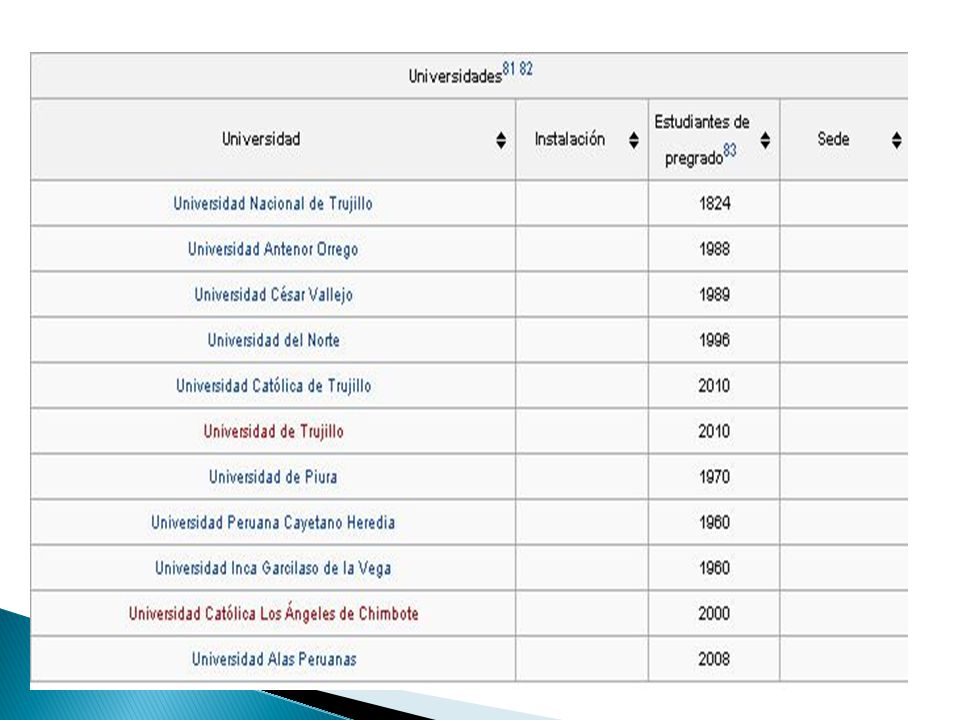Select 1960 in Inca Garcilaso de la Vega row
Viewport: 960px width, 720px height.
[714, 568]
